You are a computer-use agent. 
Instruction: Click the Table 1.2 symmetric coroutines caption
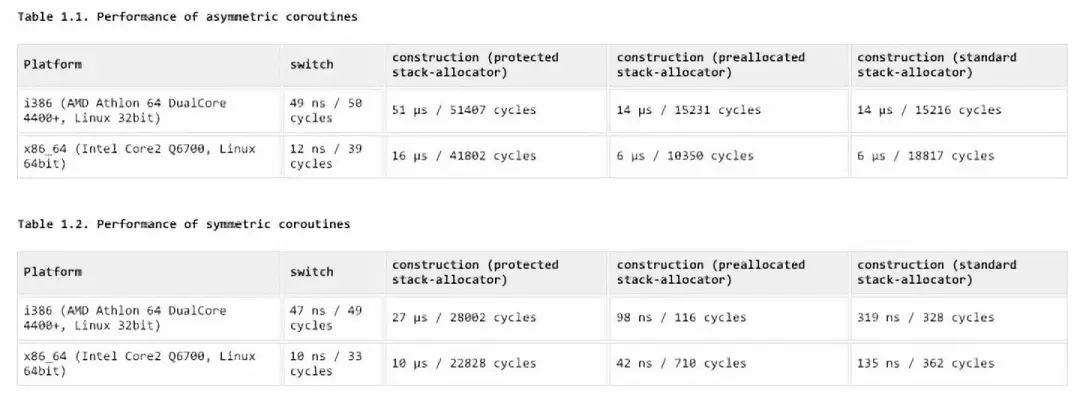click(x=183, y=224)
